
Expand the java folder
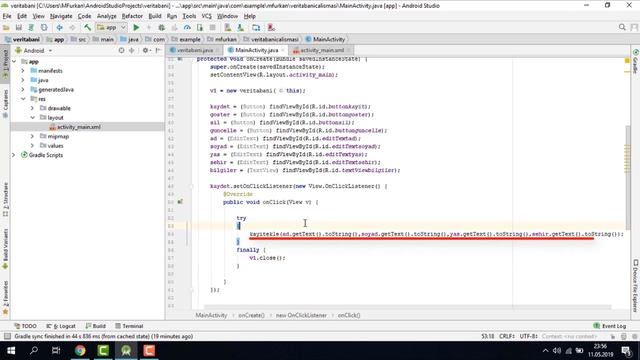23,80
